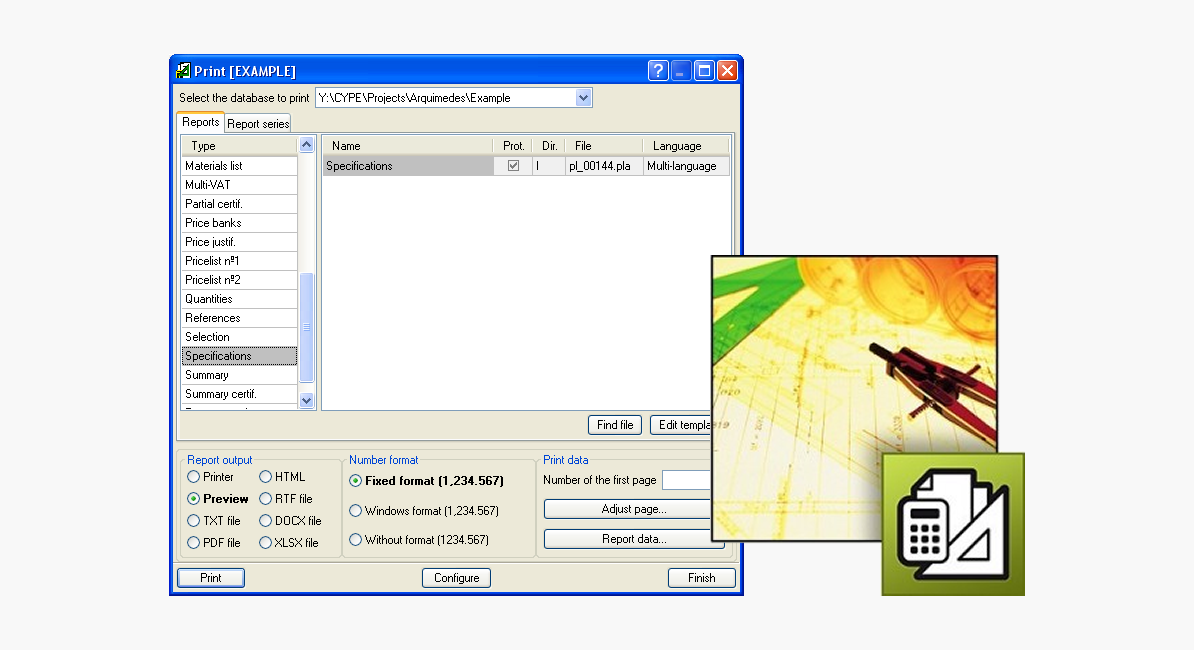Select Selection report type

[x=239, y=336]
